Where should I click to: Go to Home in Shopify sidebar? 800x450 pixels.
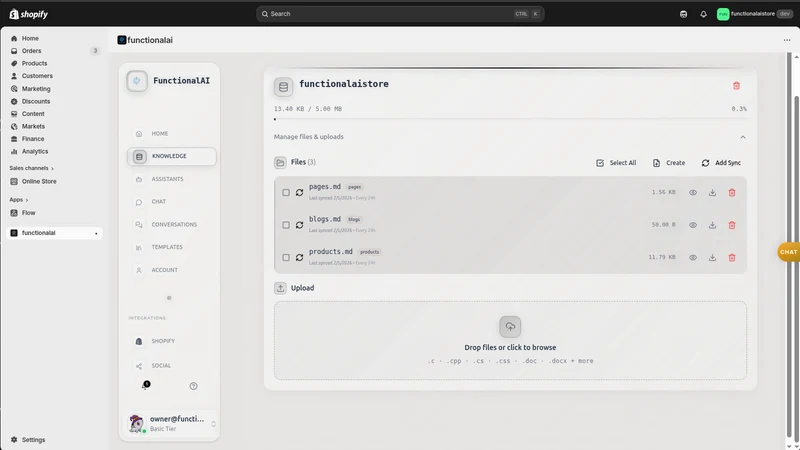coord(30,38)
